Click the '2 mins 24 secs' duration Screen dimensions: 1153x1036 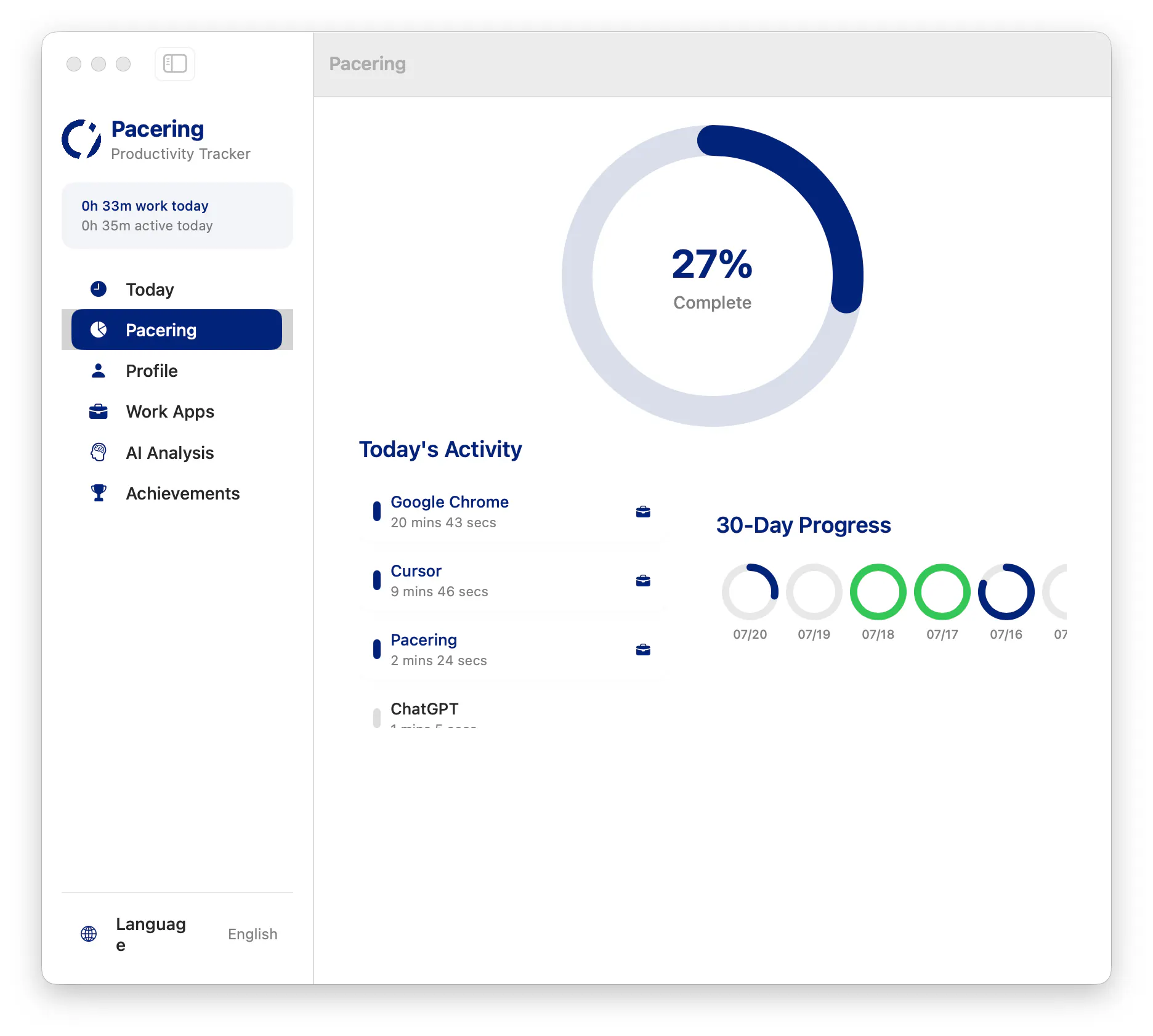439,660
